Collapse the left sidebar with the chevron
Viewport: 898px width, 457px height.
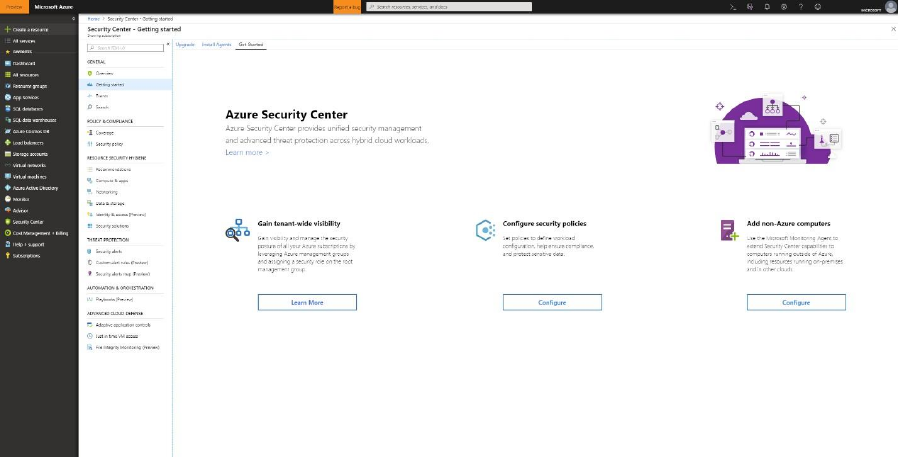point(73,19)
